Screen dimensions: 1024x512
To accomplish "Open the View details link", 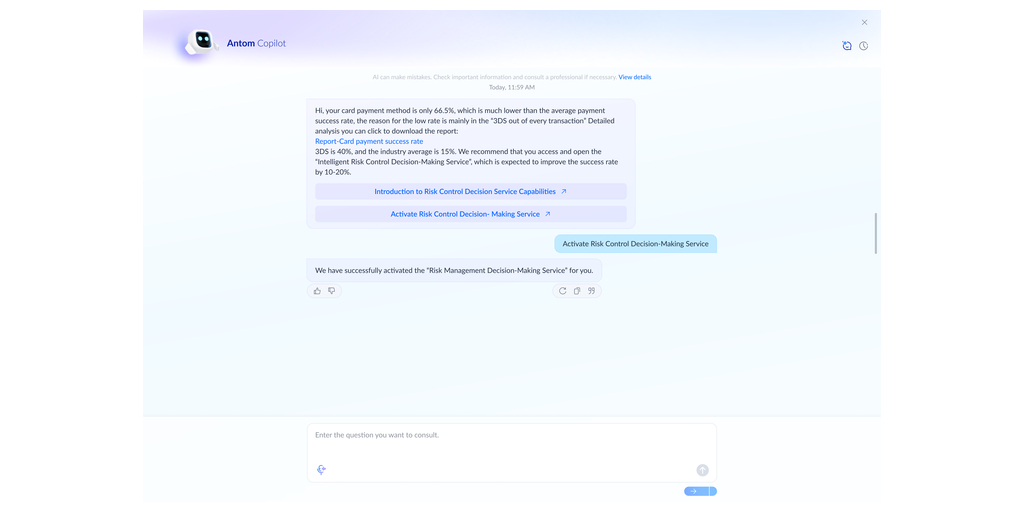I will [634, 77].
